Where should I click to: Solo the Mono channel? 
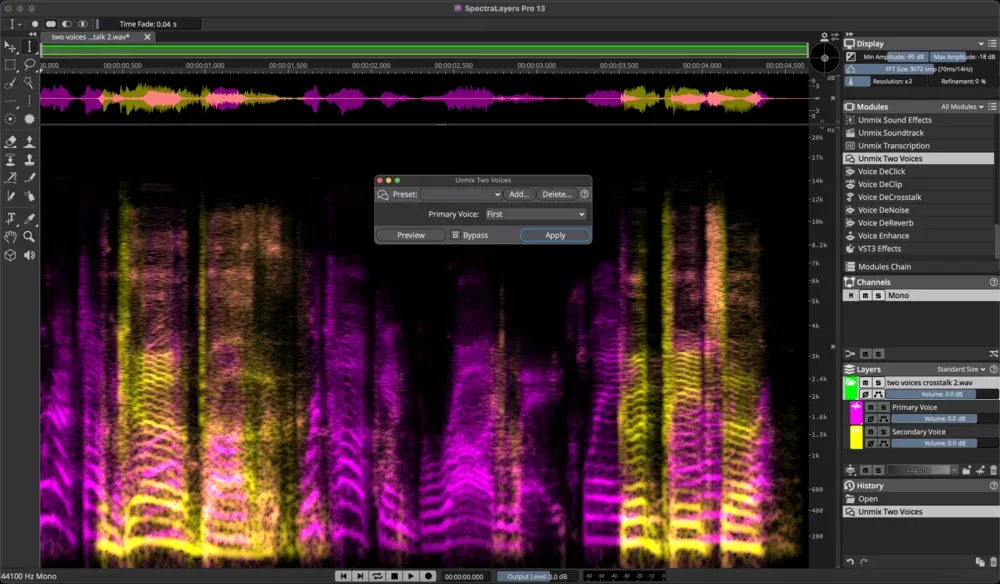[x=878, y=295]
